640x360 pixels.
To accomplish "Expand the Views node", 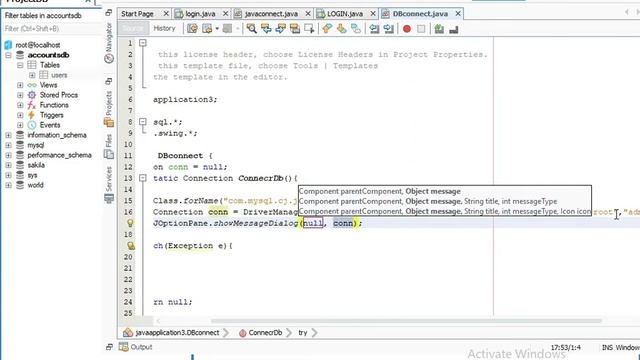I will click(20, 85).
